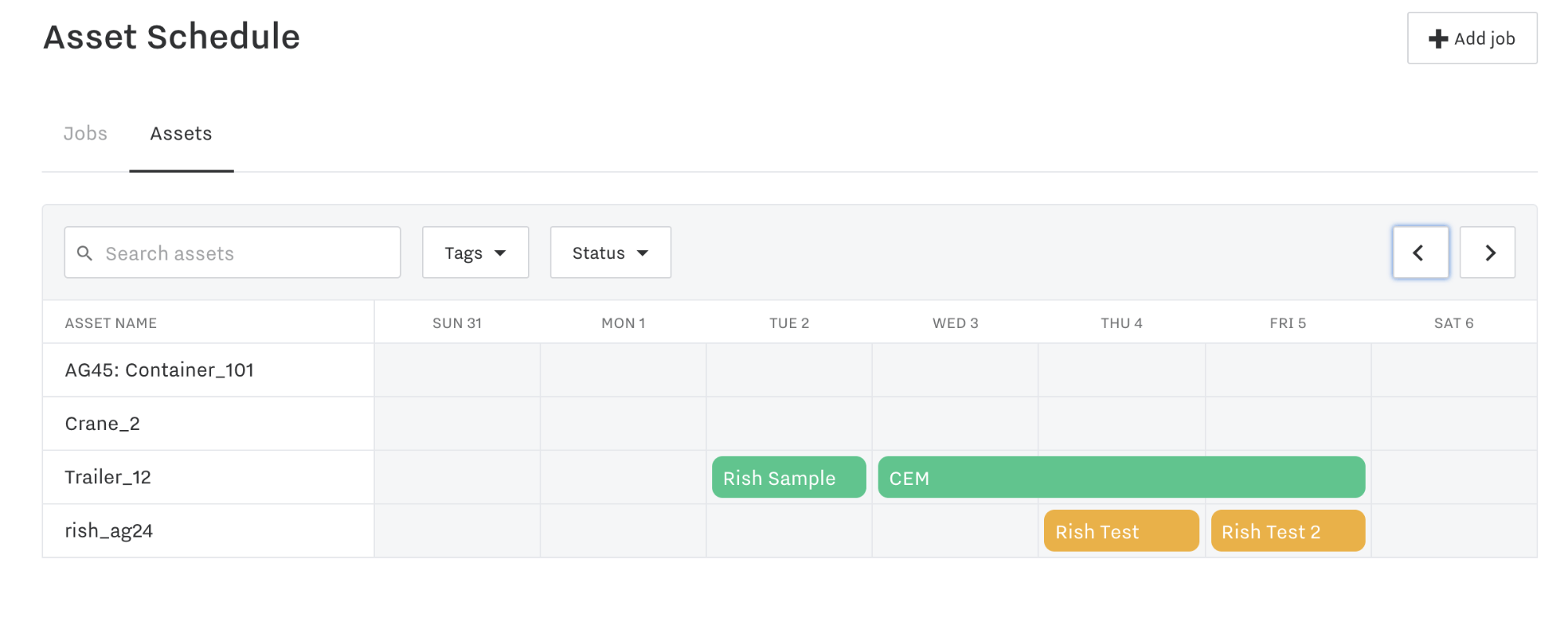Select the Assets tab
The width and height of the screenshot is (1568, 641).
tap(180, 133)
